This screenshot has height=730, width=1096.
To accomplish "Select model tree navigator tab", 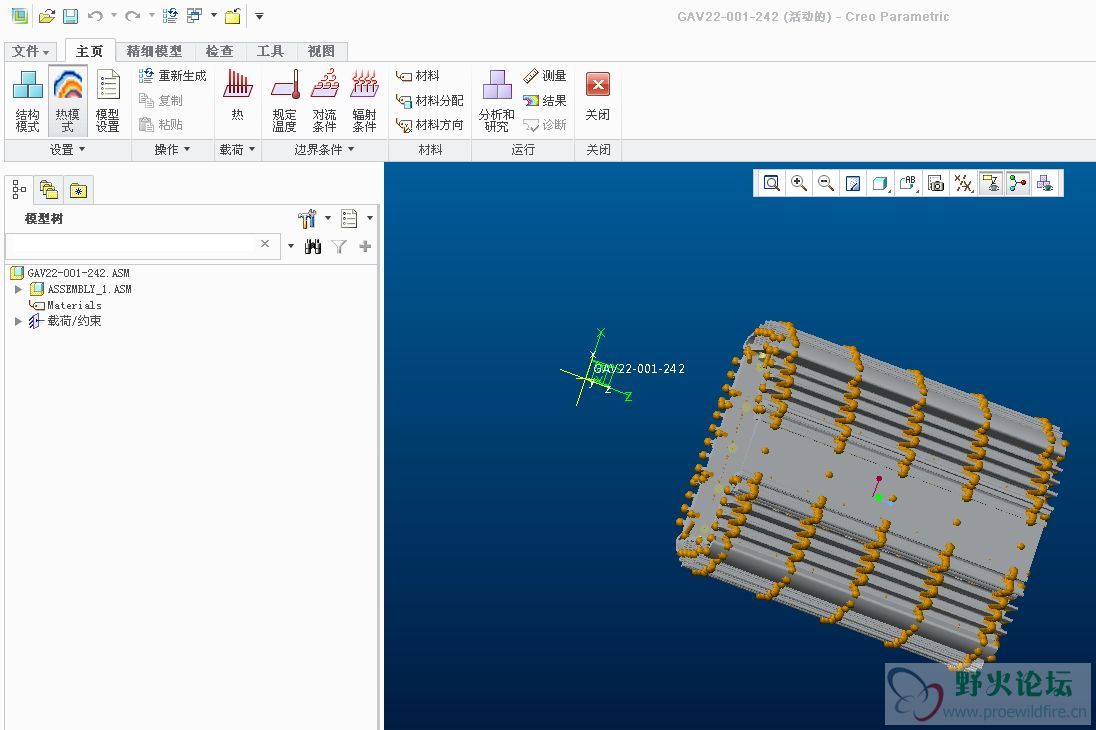I will coord(19,189).
